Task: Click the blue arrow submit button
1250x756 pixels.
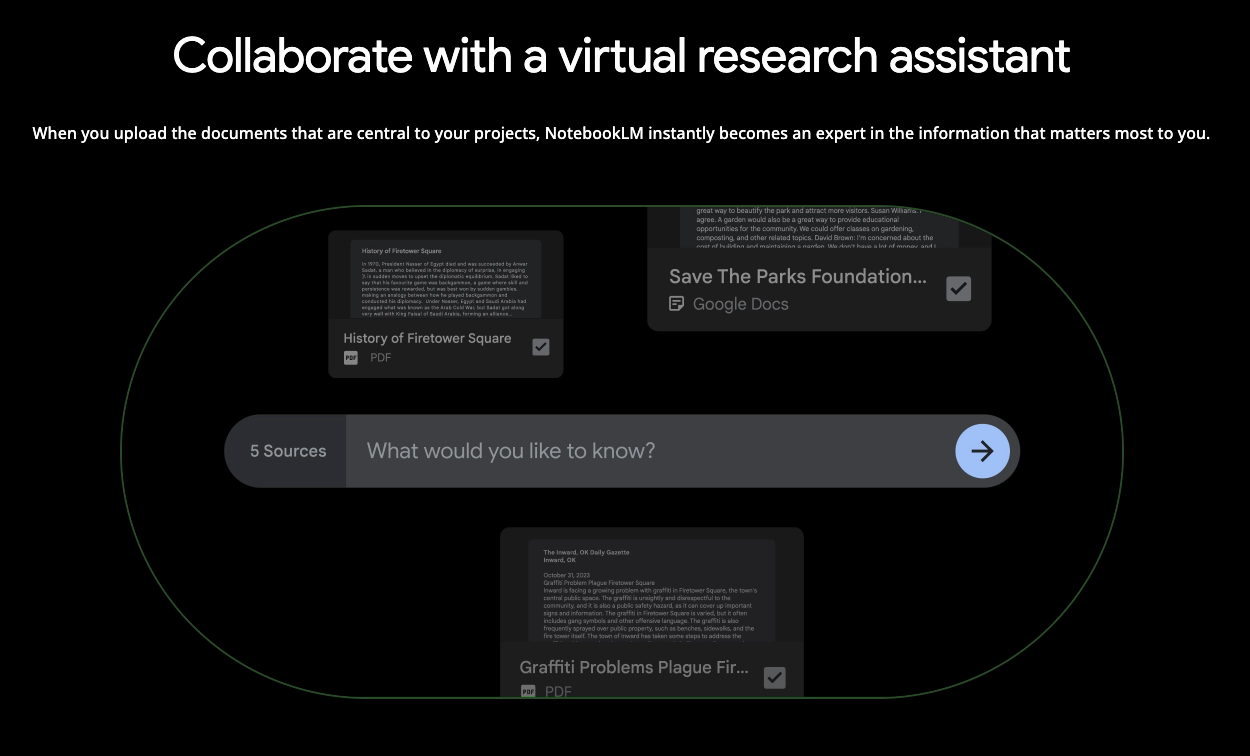Action: pyautogui.click(x=982, y=451)
